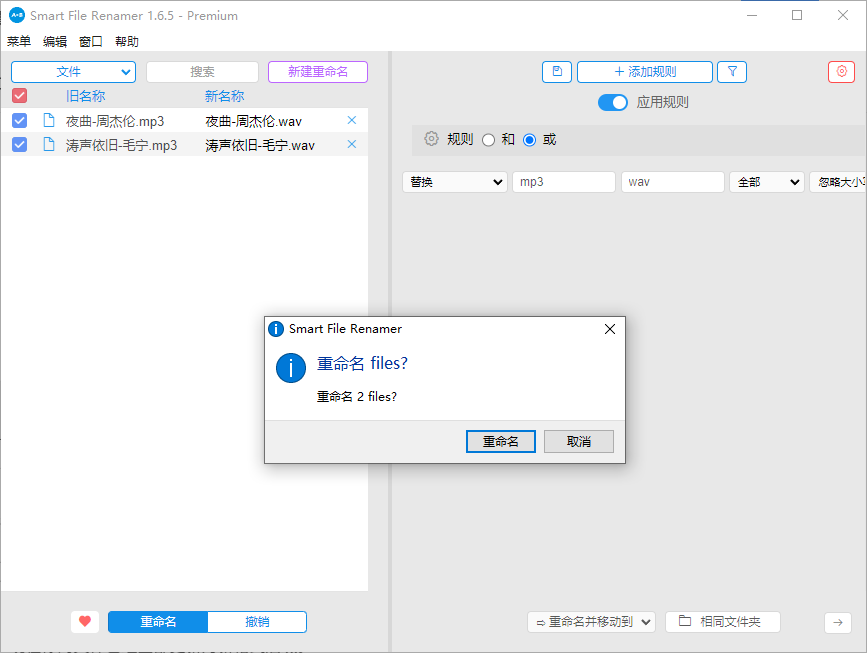Open the 替换 rule type dropdown

tap(455, 182)
